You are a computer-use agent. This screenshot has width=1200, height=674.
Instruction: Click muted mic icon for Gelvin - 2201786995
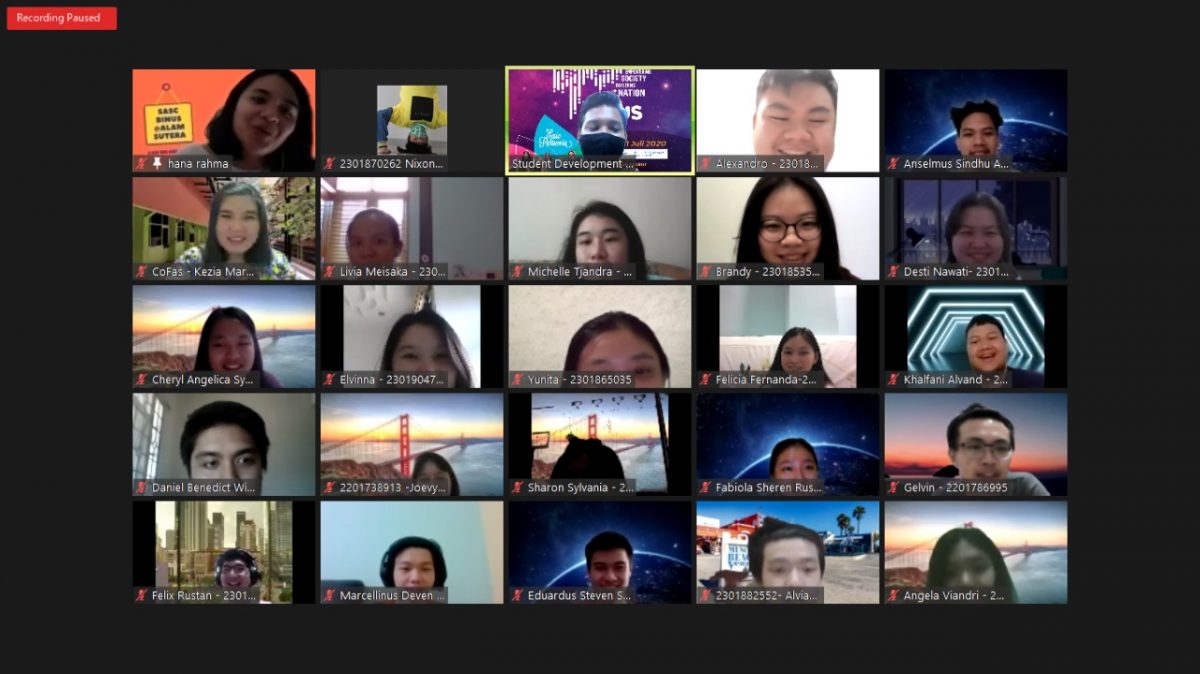894,487
